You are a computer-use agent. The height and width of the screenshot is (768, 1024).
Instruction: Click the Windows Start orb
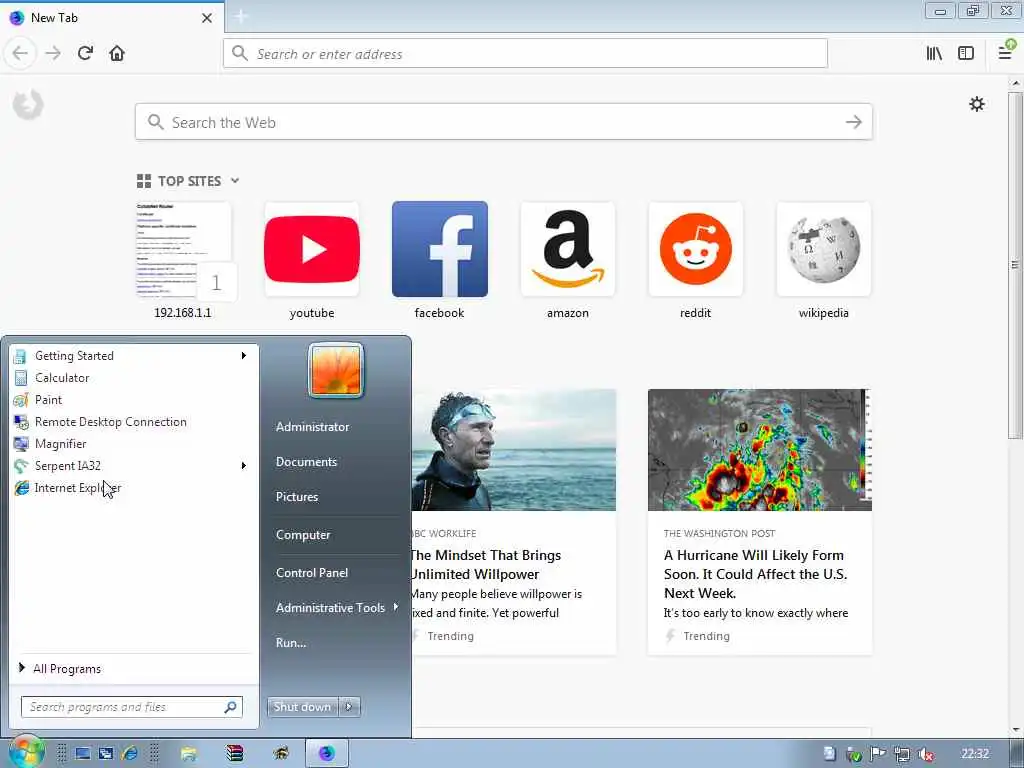point(25,752)
